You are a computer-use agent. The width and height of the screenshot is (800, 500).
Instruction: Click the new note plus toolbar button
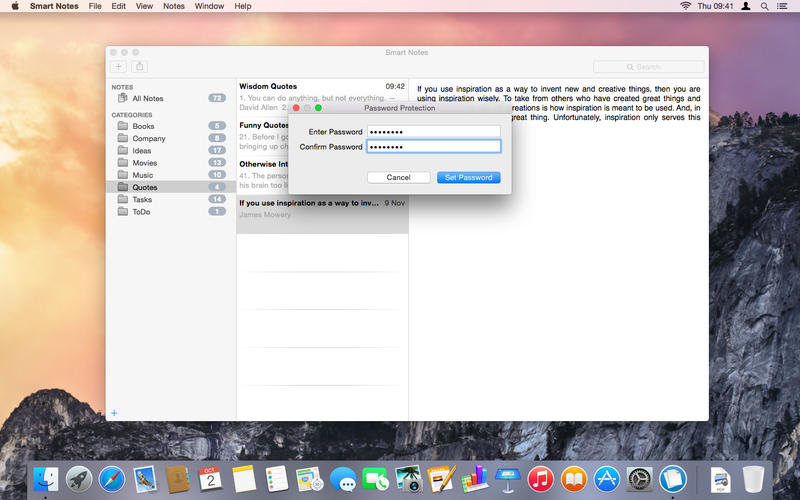click(118, 66)
